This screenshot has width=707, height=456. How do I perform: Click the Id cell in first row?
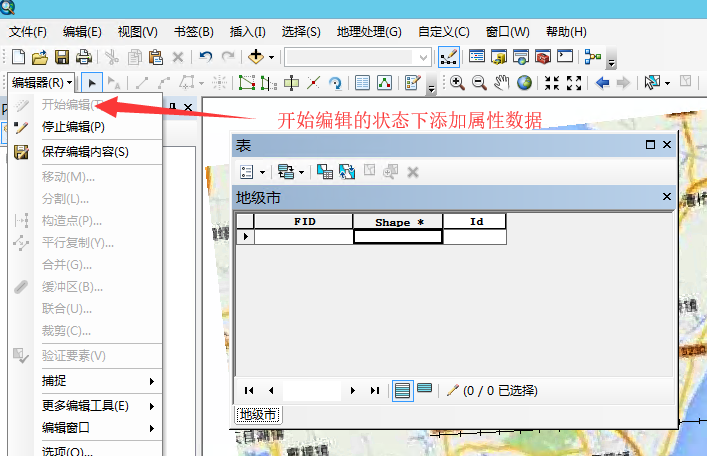tap(475, 237)
